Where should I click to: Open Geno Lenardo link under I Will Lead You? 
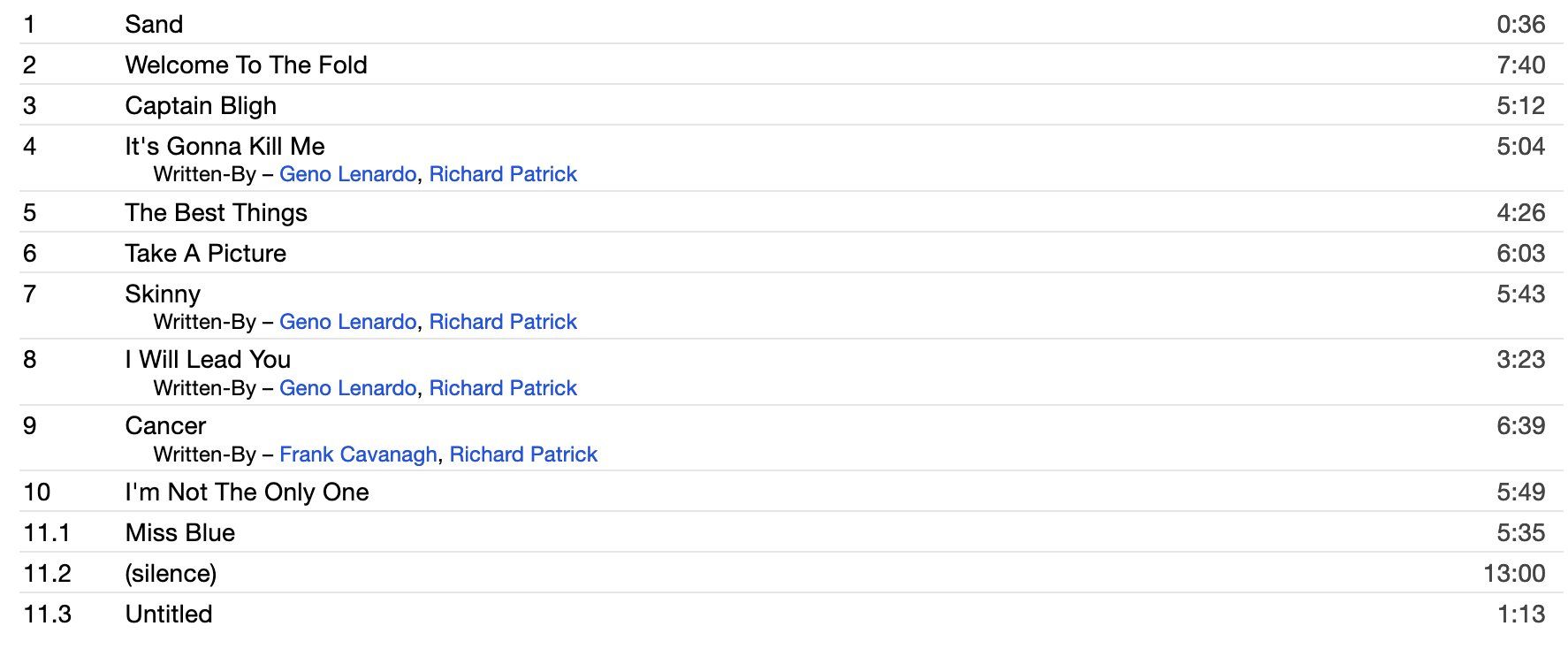pos(347,388)
